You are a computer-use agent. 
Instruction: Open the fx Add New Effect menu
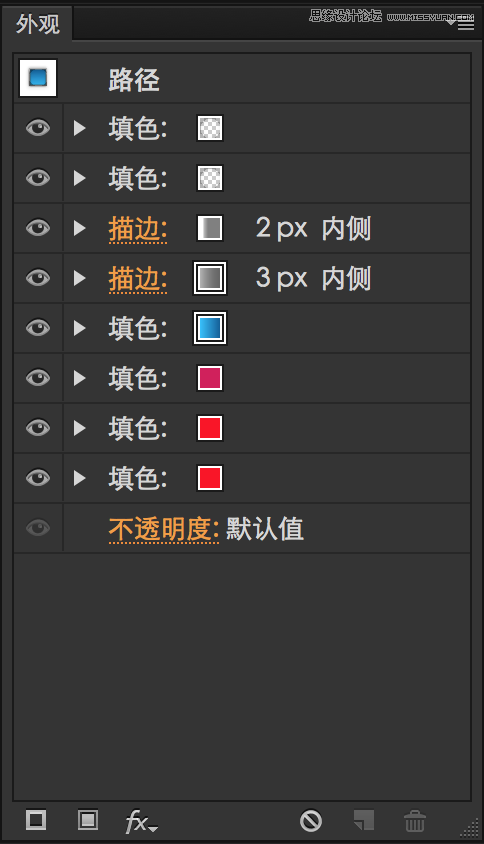click(141, 821)
